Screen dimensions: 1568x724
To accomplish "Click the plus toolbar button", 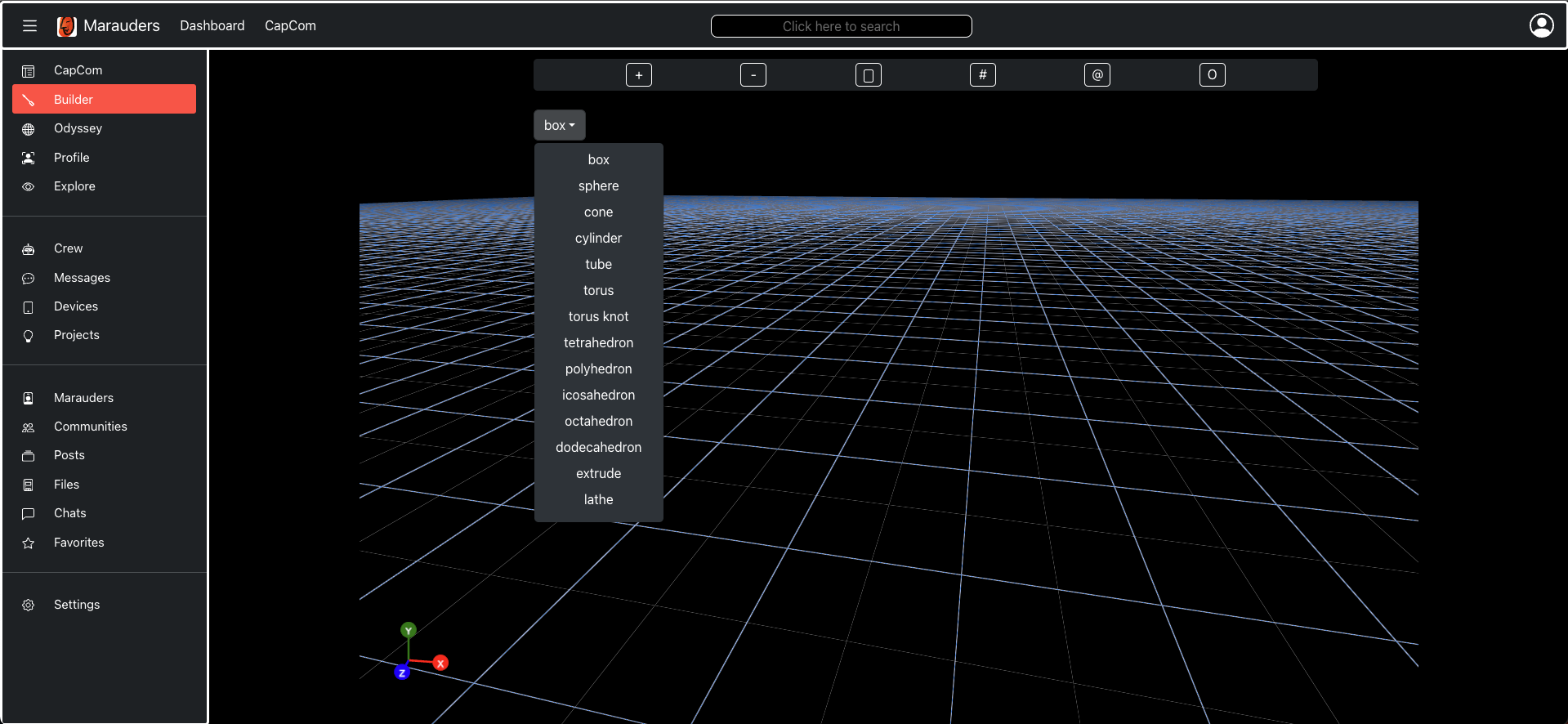I will 639,75.
